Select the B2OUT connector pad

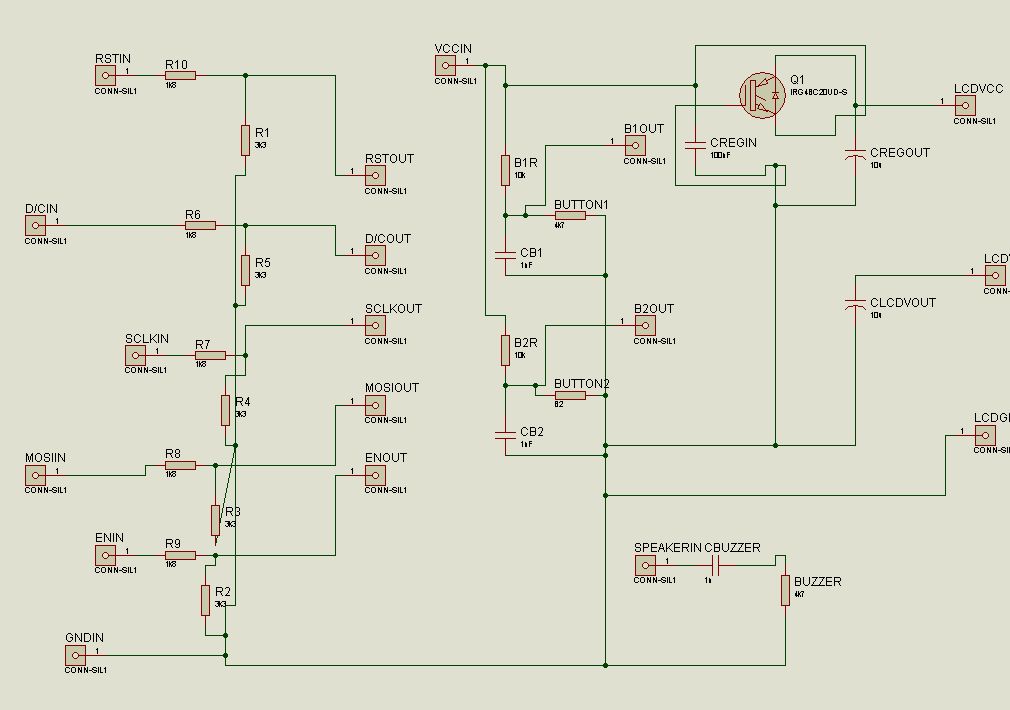645,325
